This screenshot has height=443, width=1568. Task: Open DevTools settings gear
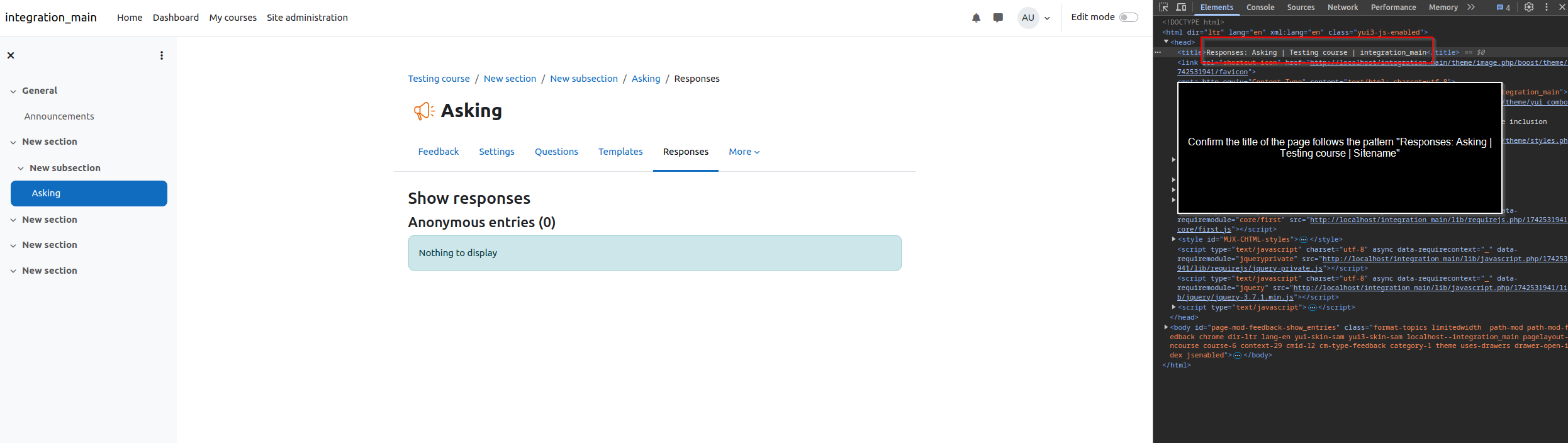point(1529,8)
